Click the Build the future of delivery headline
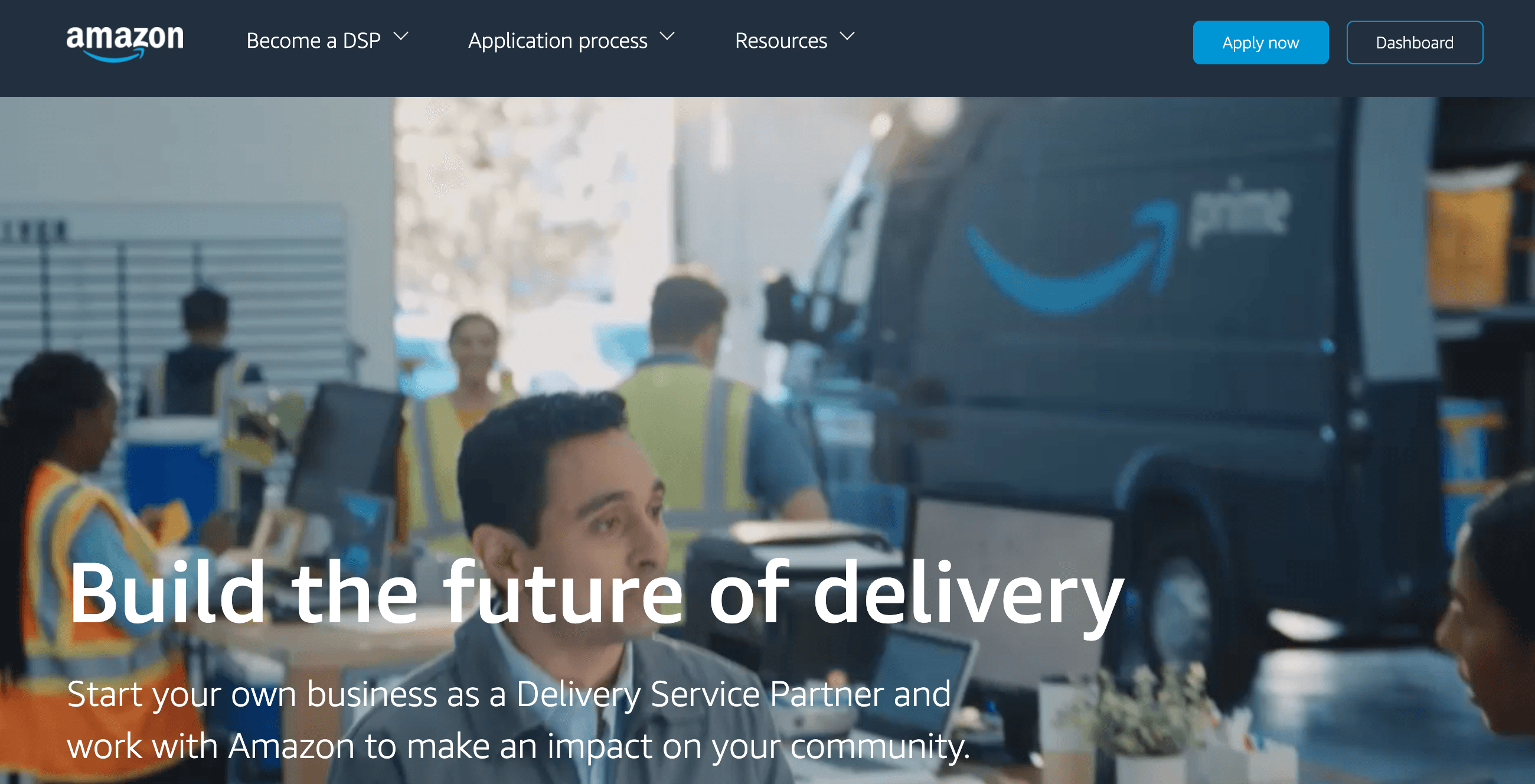Viewport: 1535px width, 784px height. (x=596, y=594)
